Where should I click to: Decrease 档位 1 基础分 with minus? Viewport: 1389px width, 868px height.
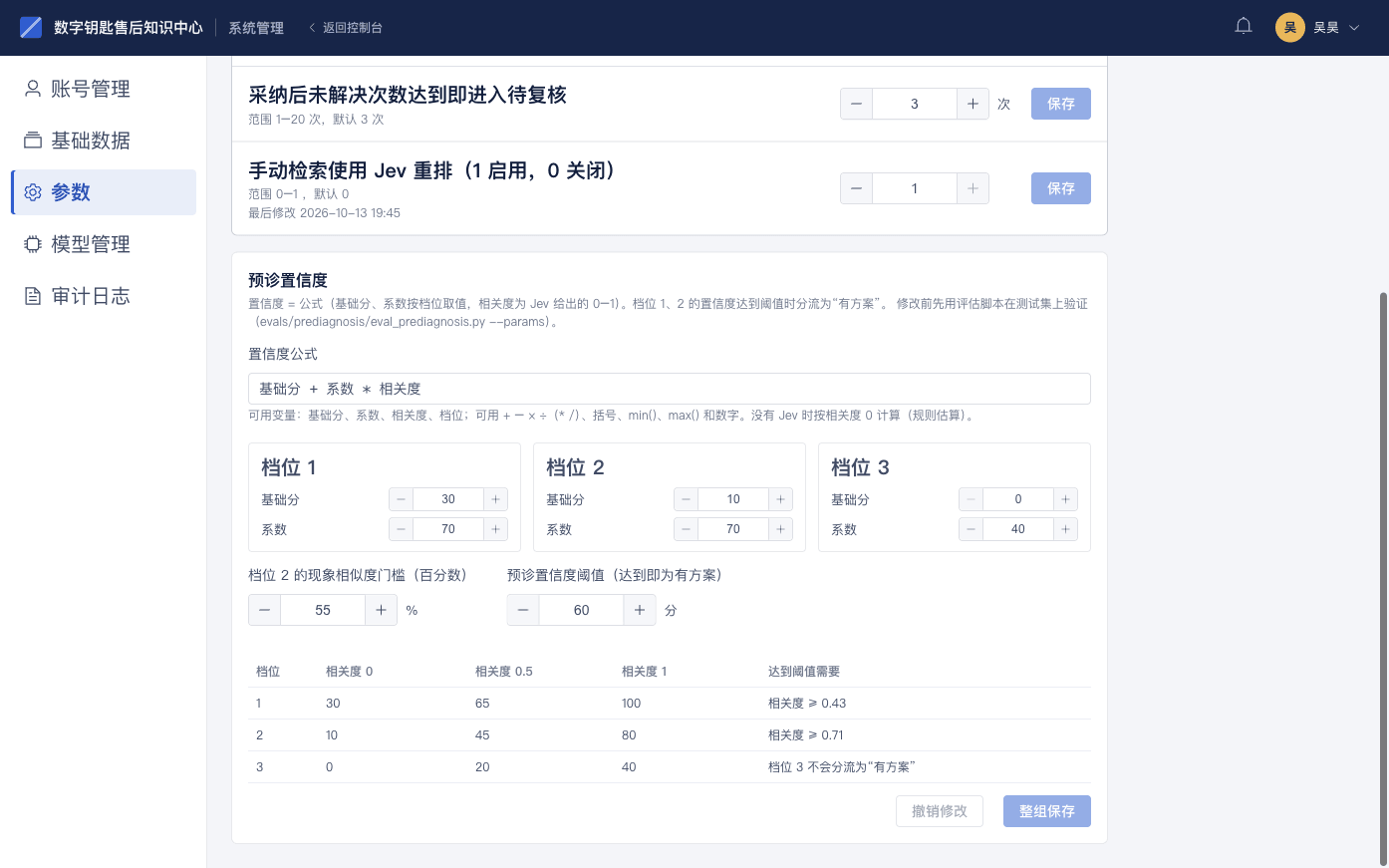[402, 499]
